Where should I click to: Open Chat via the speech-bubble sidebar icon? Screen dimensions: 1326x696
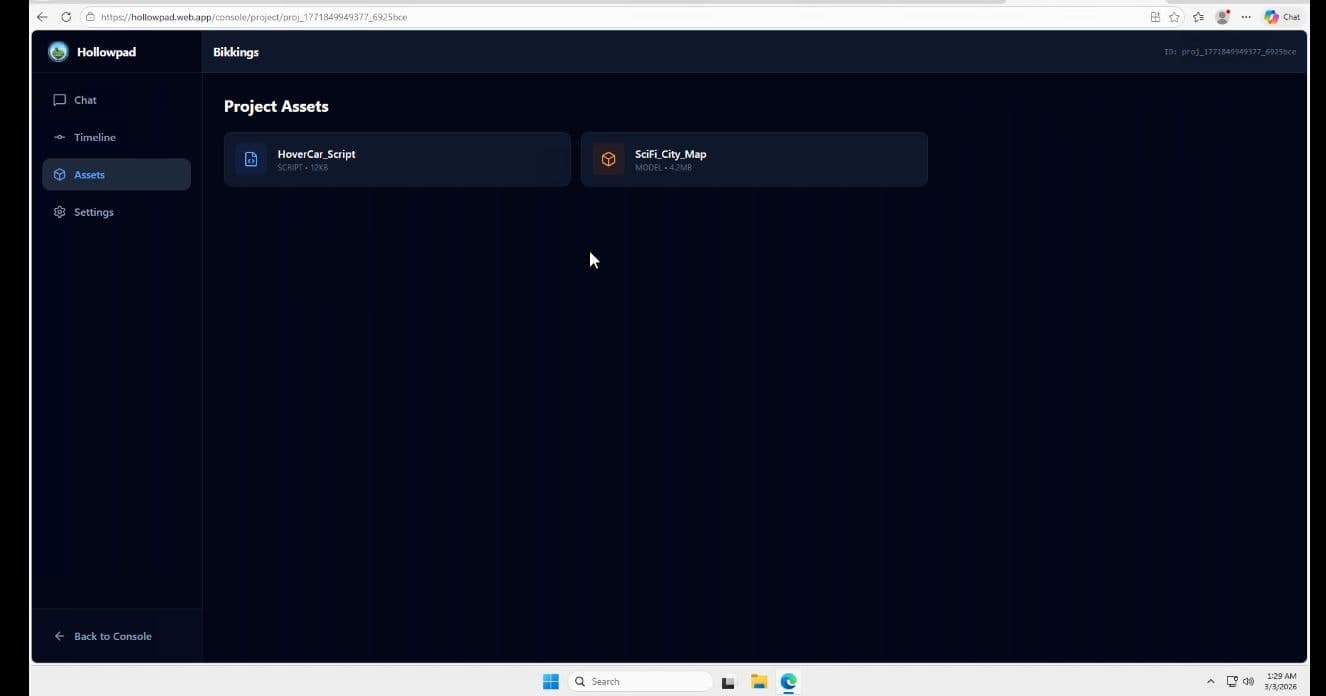point(60,99)
